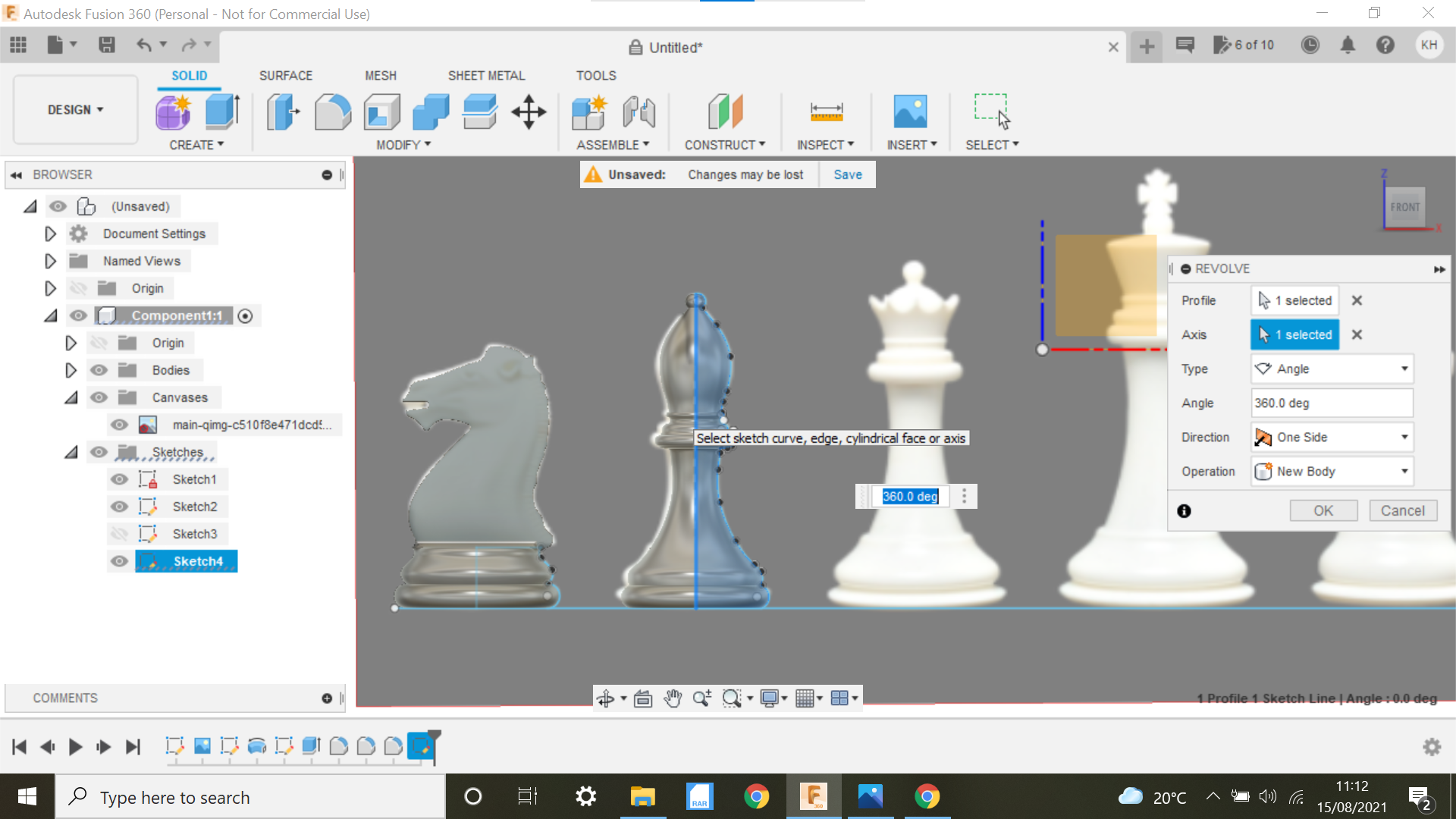Expand the Named Views tree node
The width and height of the screenshot is (1456, 819).
point(50,260)
